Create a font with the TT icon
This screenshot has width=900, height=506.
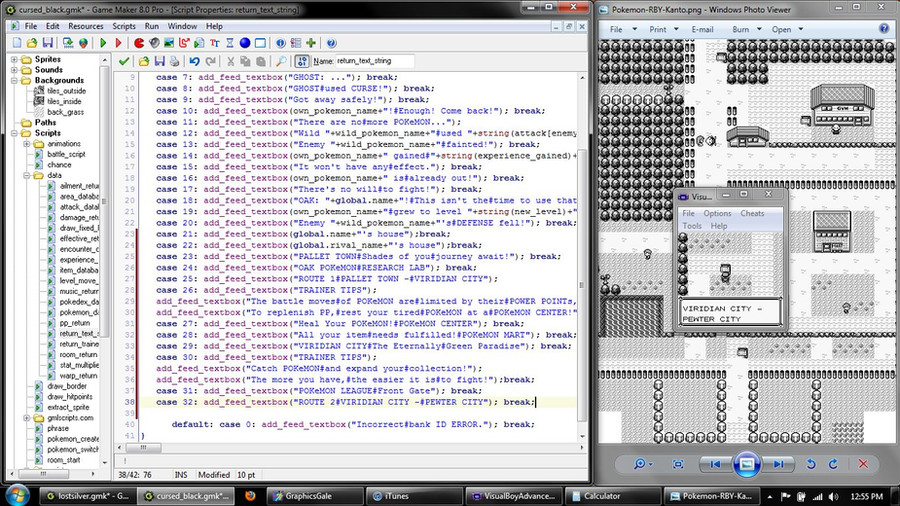click(215, 43)
